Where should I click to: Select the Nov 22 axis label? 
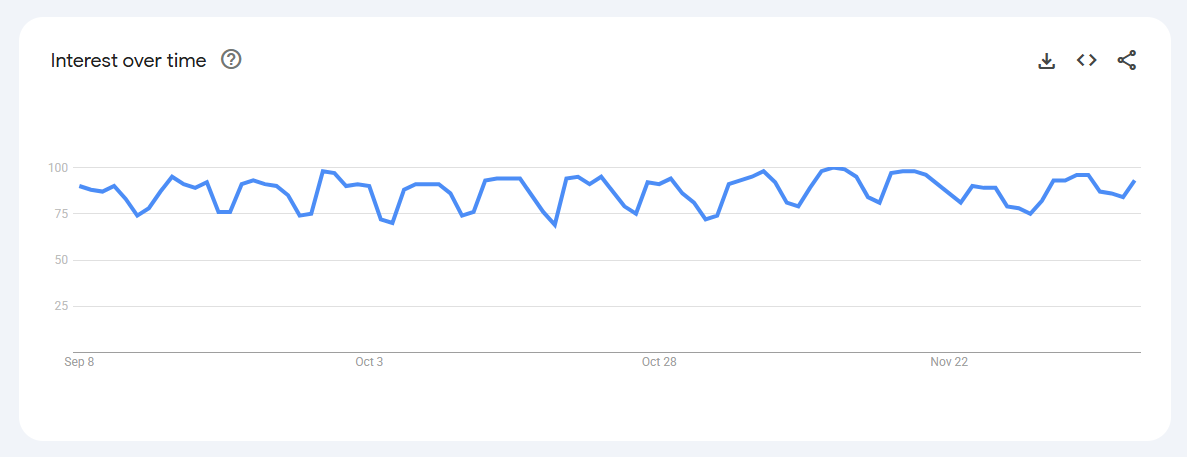[949, 362]
